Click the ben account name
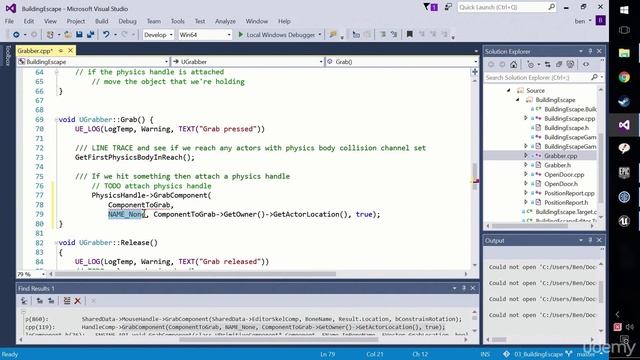This screenshot has width=640, height=360. pos(580,21)
